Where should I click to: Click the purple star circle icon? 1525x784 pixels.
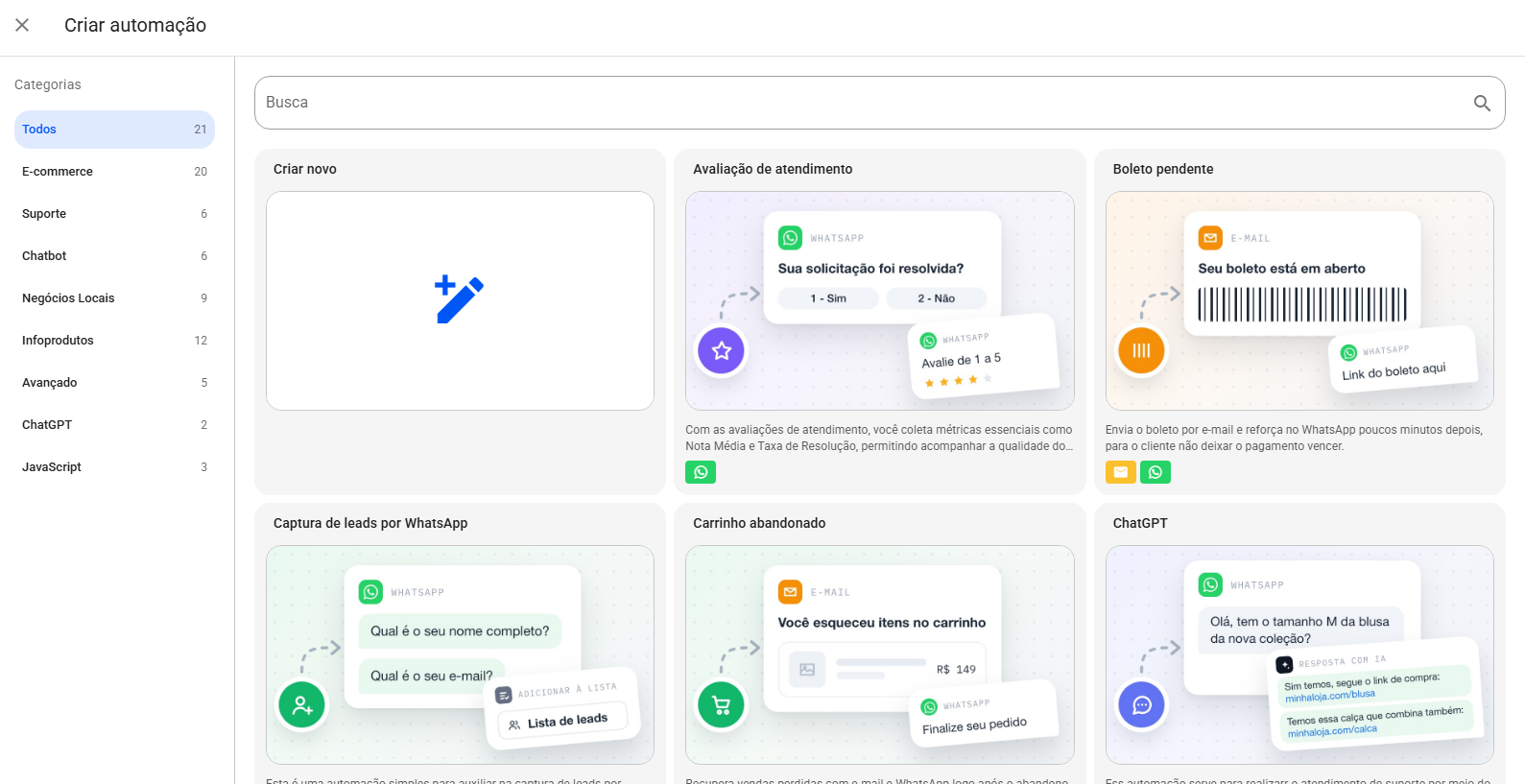[722, 351]
